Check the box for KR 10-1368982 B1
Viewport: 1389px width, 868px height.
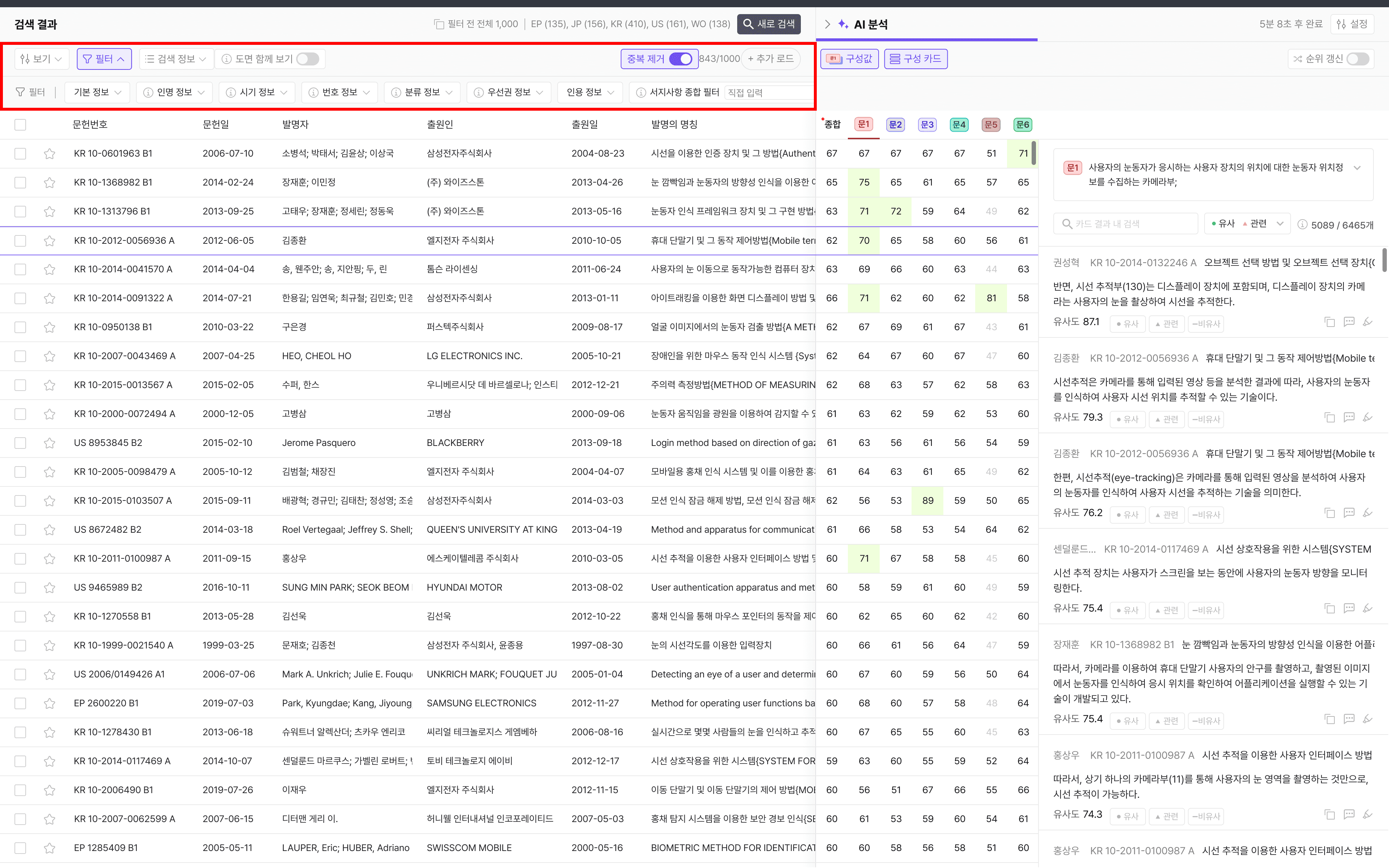point(21,183)
